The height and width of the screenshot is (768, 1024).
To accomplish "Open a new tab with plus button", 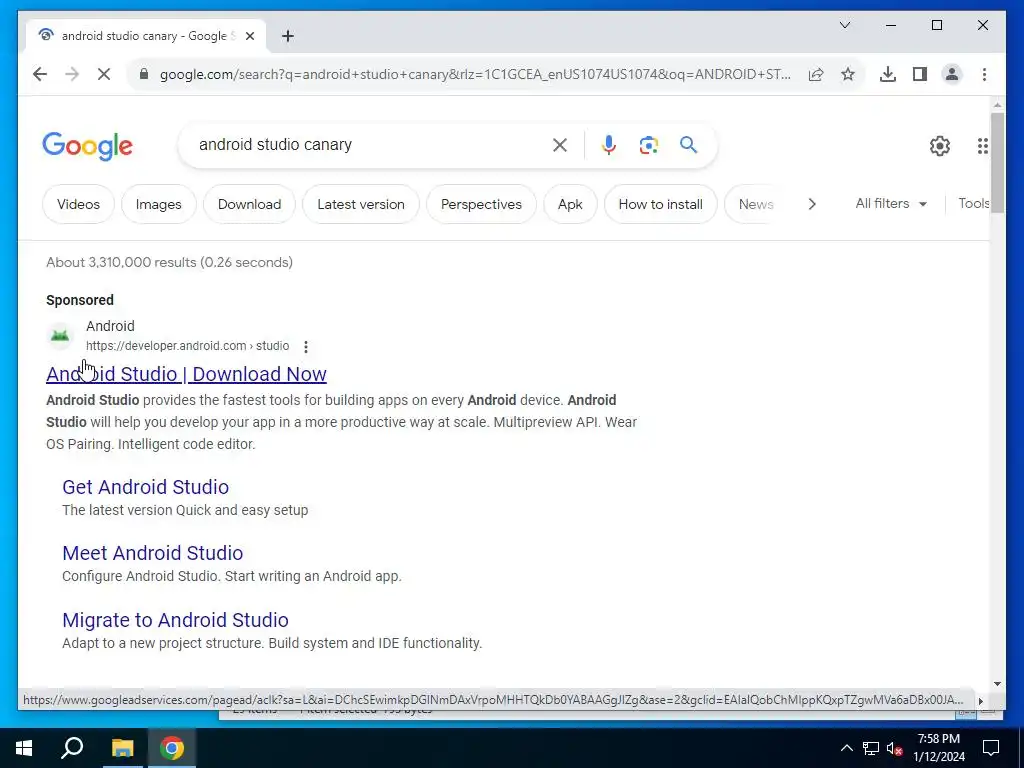I will click(288, 36).
